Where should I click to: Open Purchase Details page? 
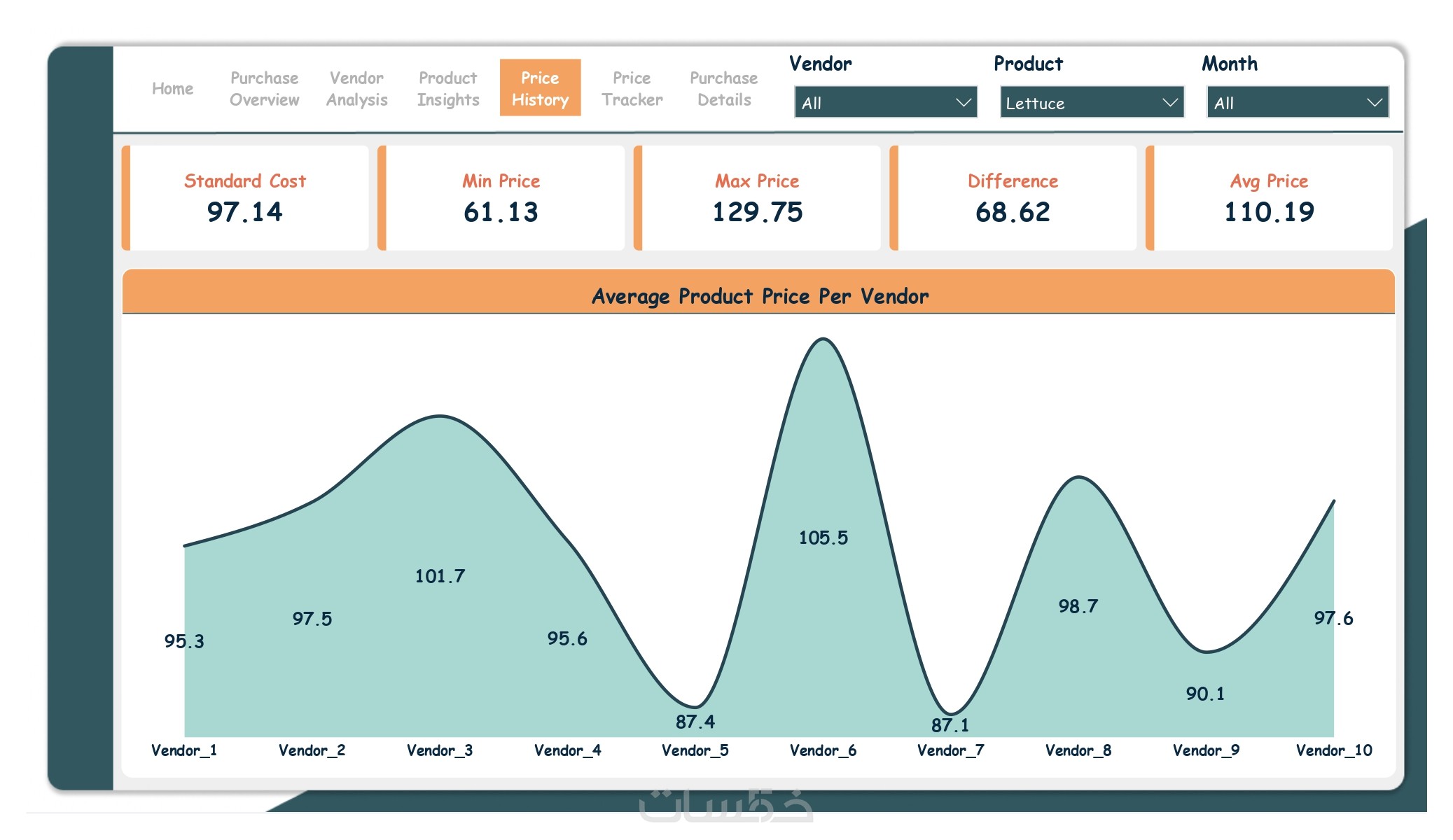(723, 88)
